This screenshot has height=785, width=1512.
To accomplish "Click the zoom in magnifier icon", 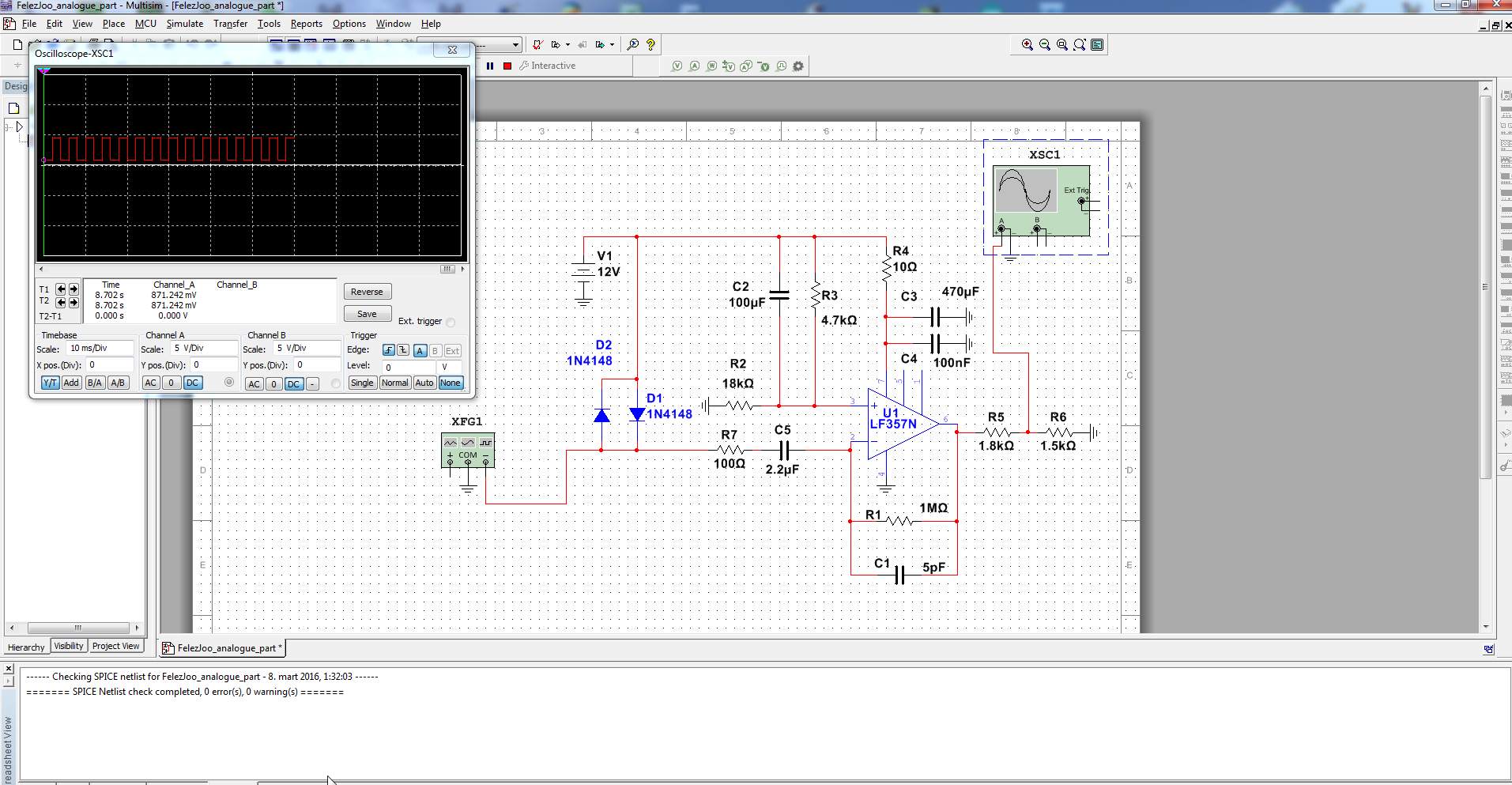I will tap(1027, 45).
